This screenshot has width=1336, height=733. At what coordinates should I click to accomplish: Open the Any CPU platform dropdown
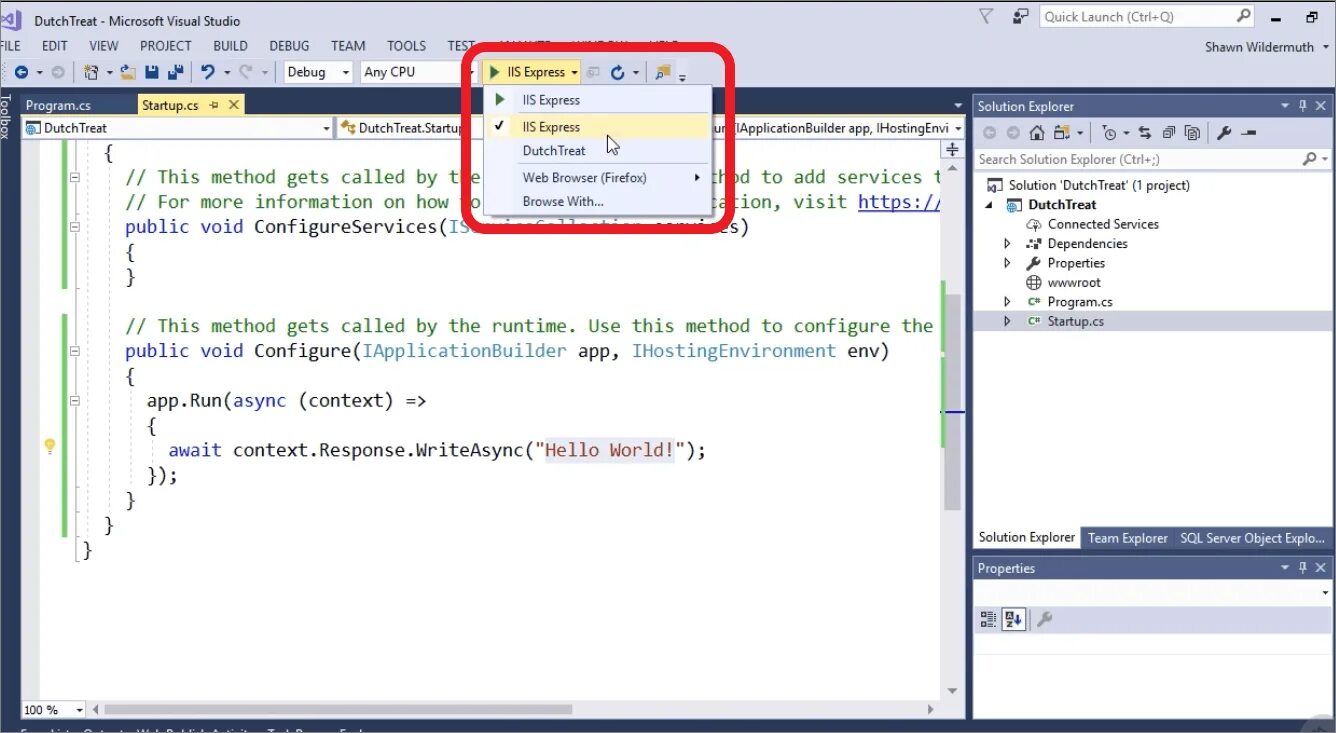(x=418, y=72)
